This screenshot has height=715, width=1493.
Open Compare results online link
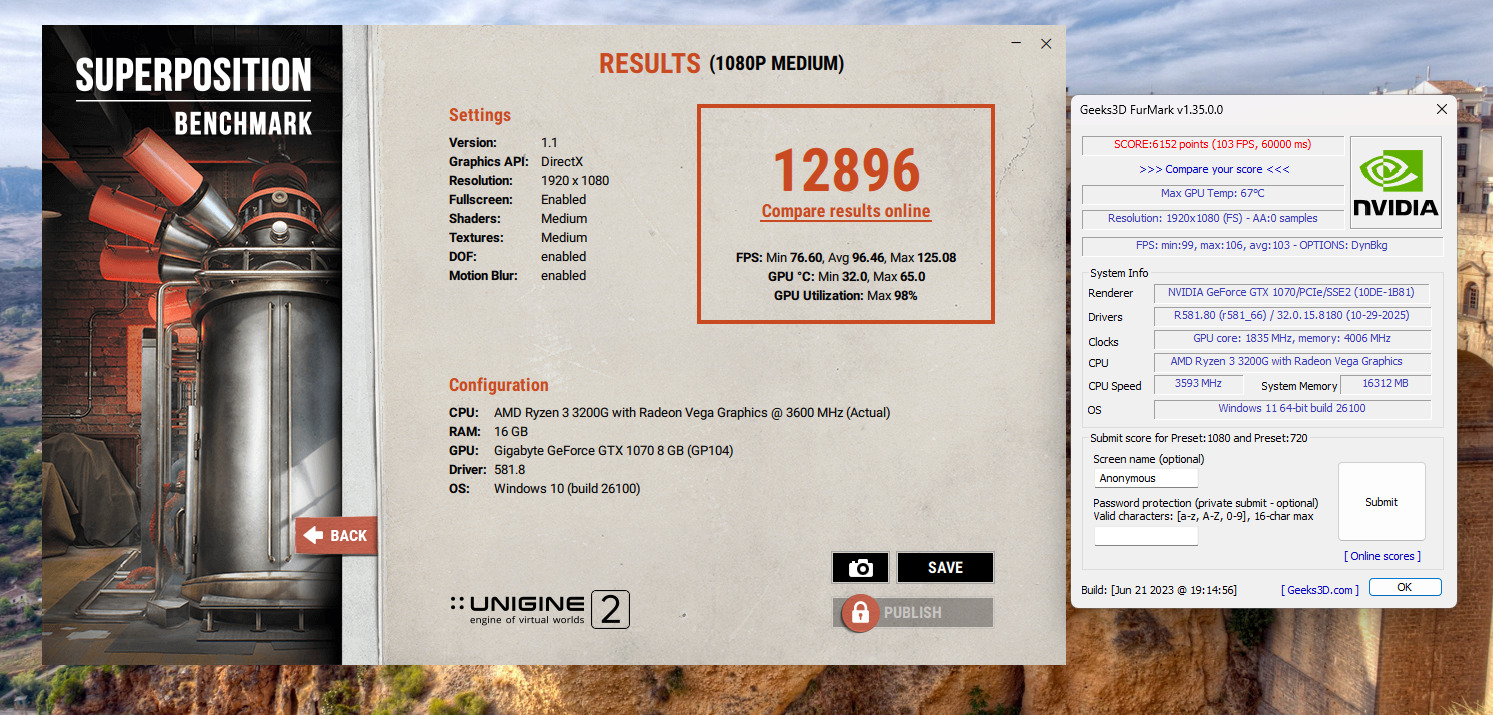(846, 212)
